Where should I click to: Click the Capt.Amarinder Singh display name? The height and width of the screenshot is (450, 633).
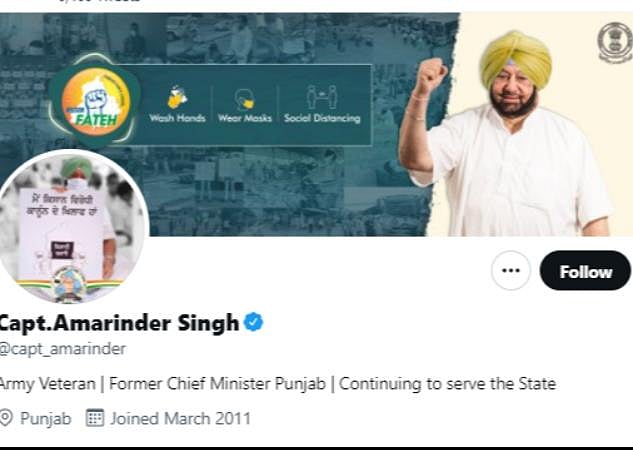[x=119, y=323]
